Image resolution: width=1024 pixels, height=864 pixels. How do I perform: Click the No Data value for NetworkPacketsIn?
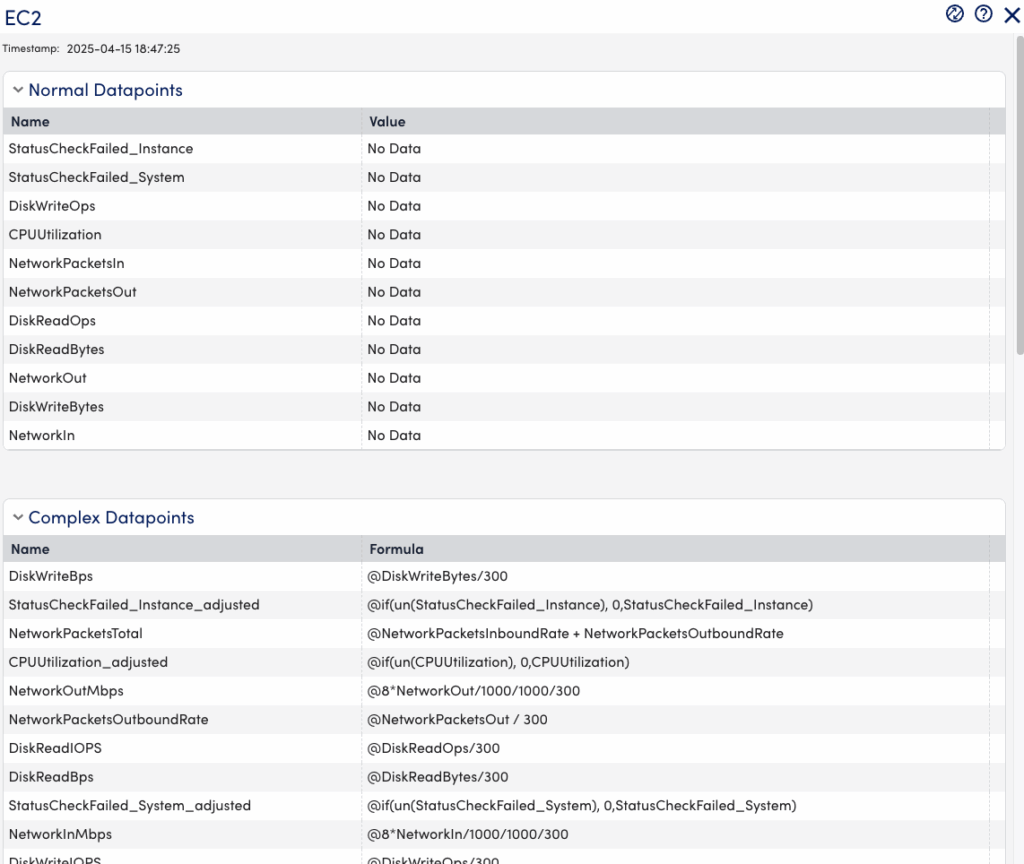click(394, 264)
